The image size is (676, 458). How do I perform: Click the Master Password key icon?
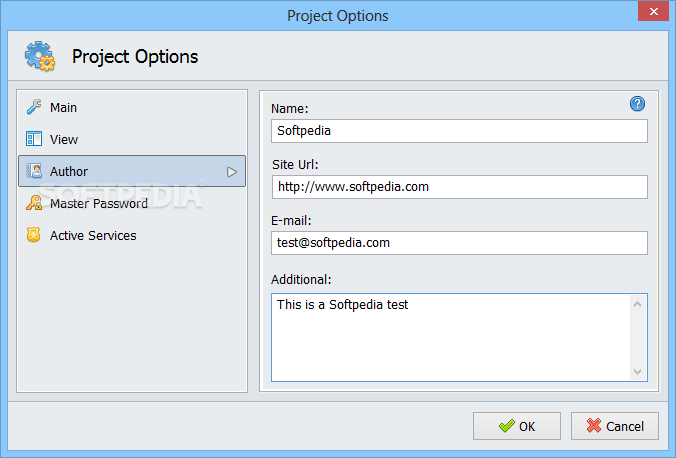pyautogui.click(x=34, y=203)
